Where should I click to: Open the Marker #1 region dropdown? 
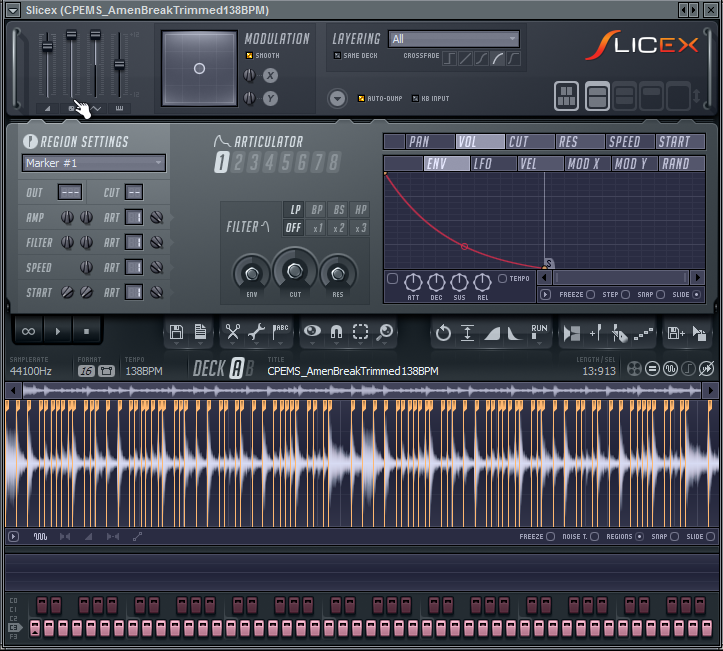point(94,163)
